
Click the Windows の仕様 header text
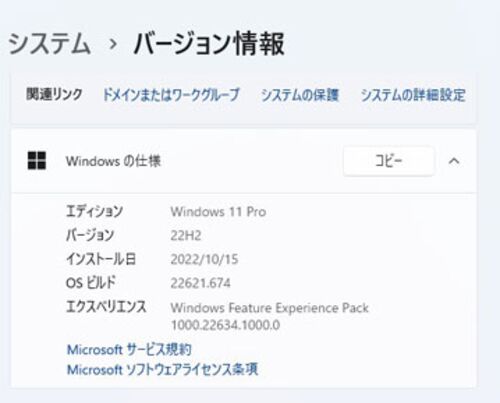click(x=113, y=161)
